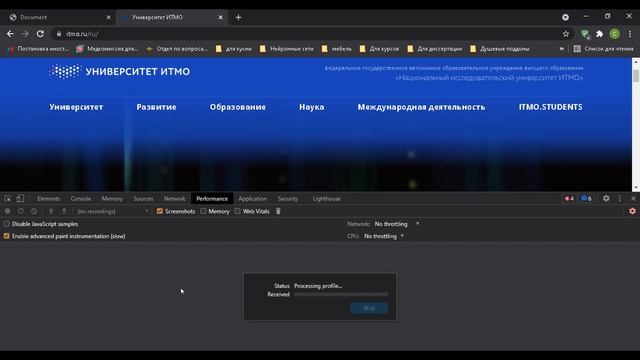Open the Network throttling dropdown
Screen dimensions: 640x360
(396, 224)
